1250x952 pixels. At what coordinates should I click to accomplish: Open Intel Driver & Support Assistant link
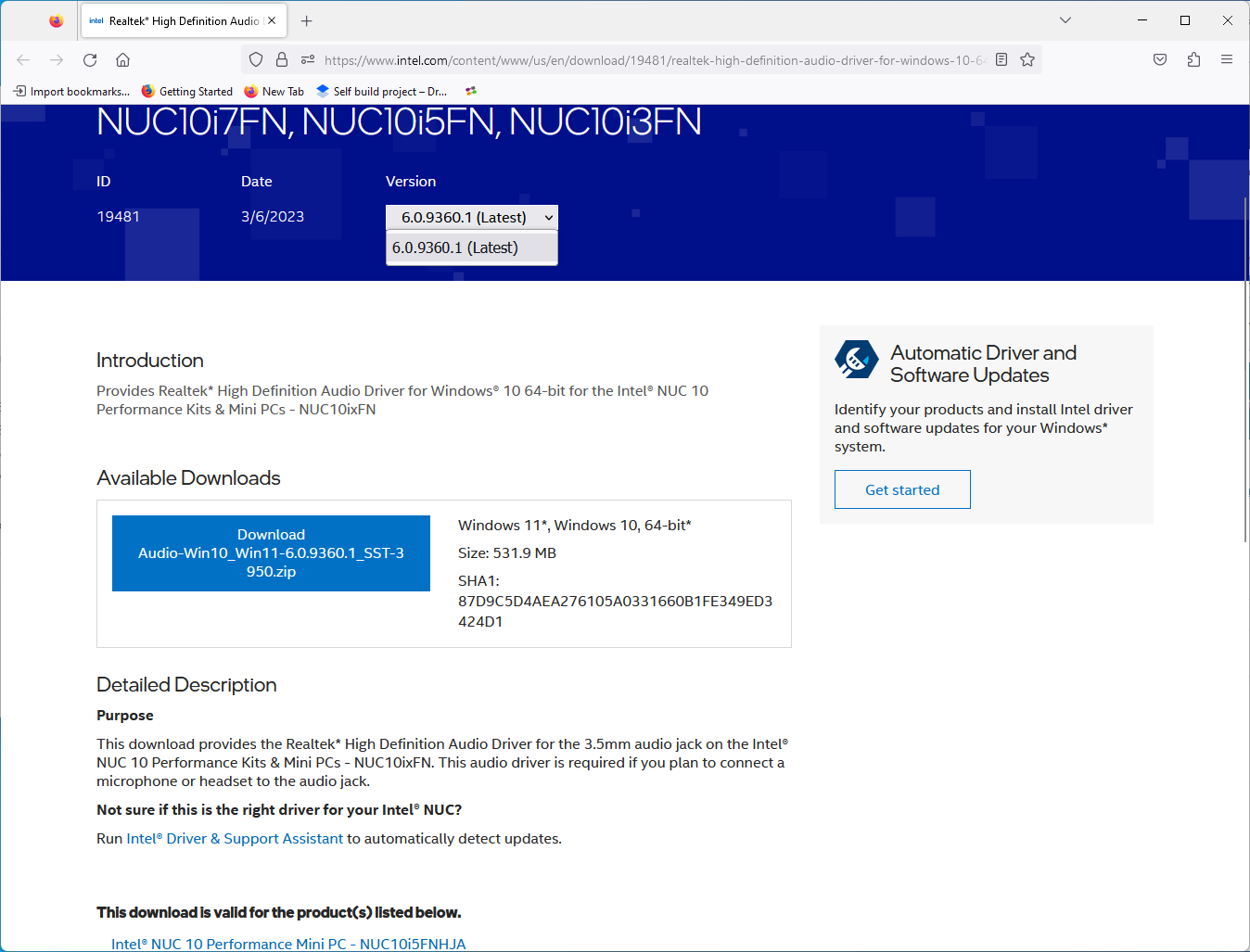(x=235, y=838)
